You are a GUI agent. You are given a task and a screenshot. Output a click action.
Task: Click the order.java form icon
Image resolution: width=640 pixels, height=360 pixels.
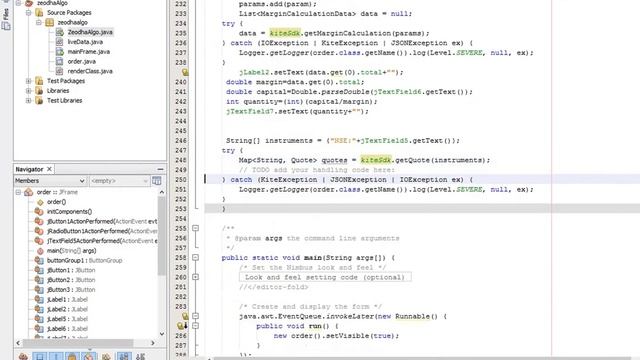(60, 62)
